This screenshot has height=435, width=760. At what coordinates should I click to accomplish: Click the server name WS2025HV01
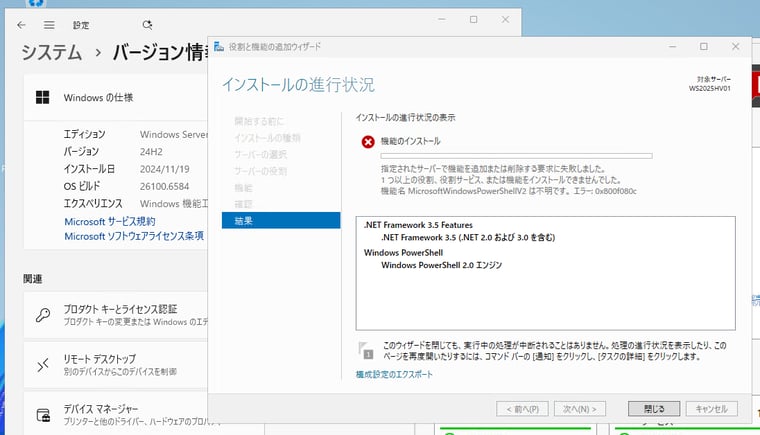click(x=710, y=88)
